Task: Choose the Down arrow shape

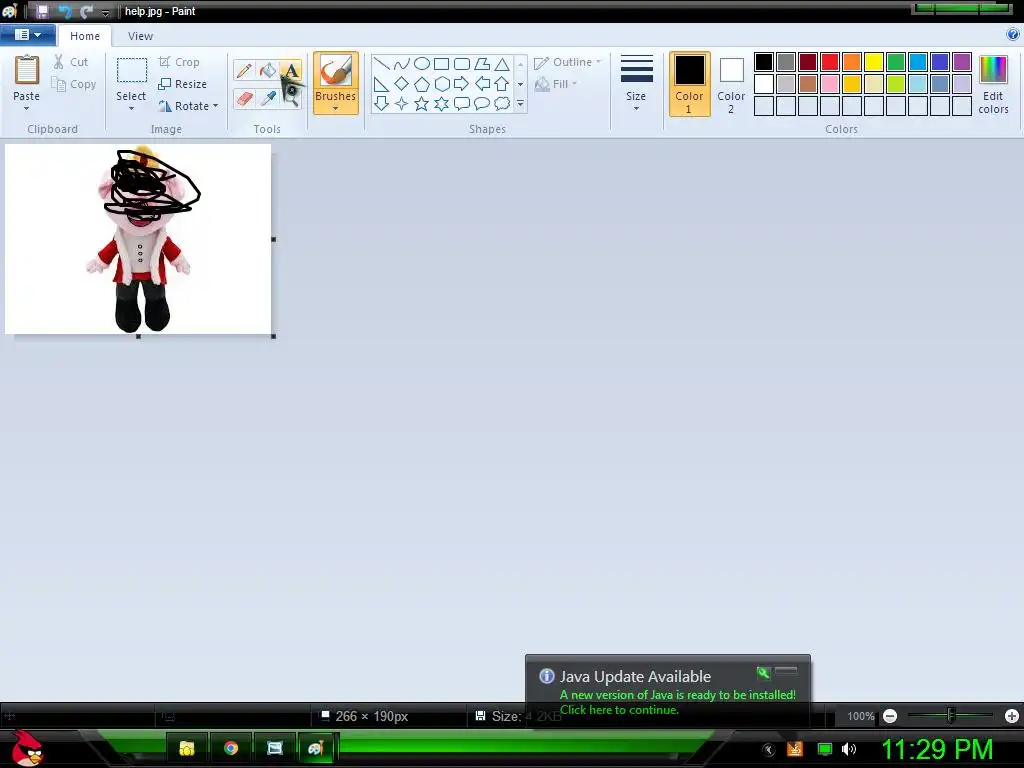Action: (x=381, y=103)
